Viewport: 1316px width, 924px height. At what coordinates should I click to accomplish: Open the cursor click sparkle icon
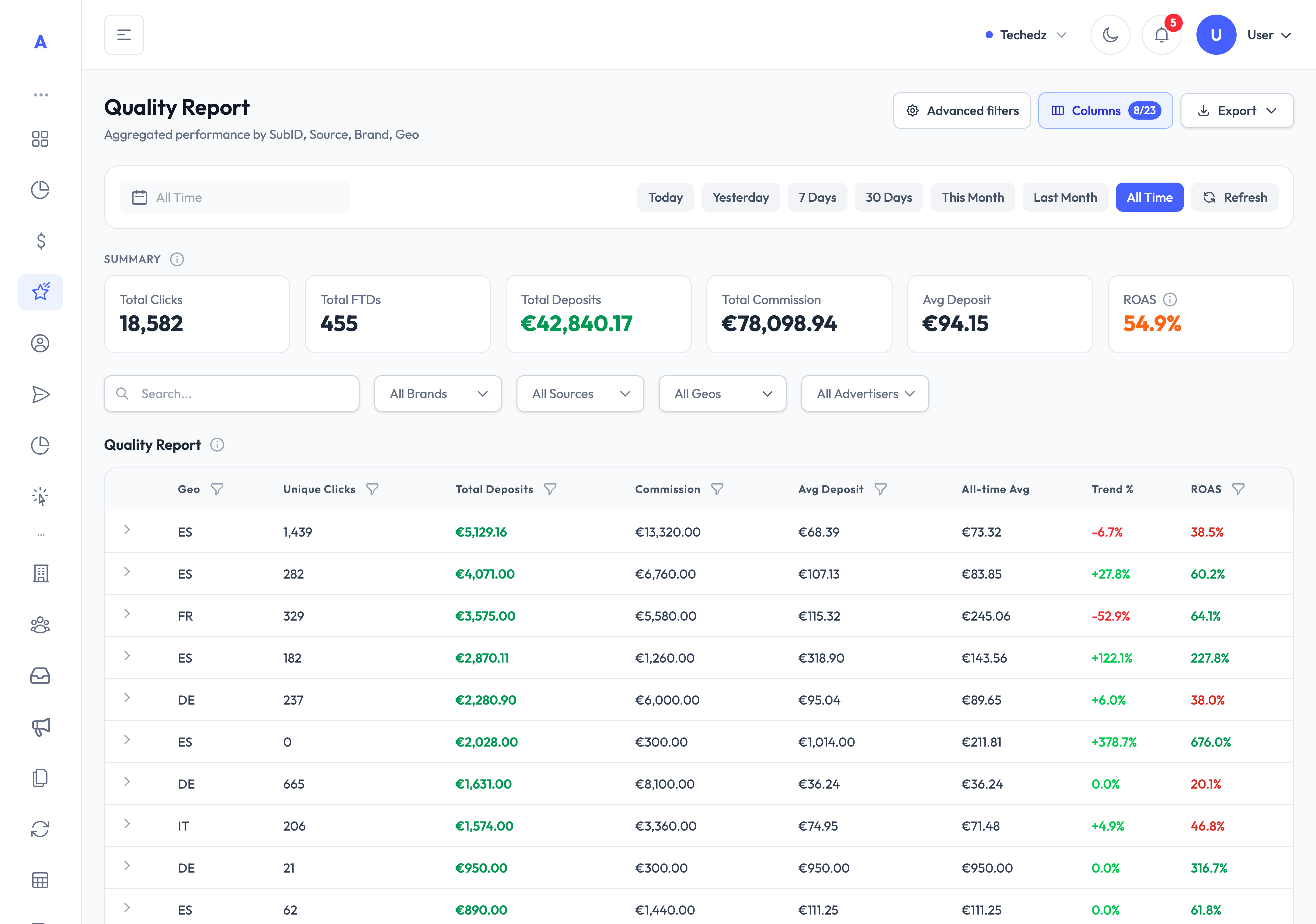[40, 497]
